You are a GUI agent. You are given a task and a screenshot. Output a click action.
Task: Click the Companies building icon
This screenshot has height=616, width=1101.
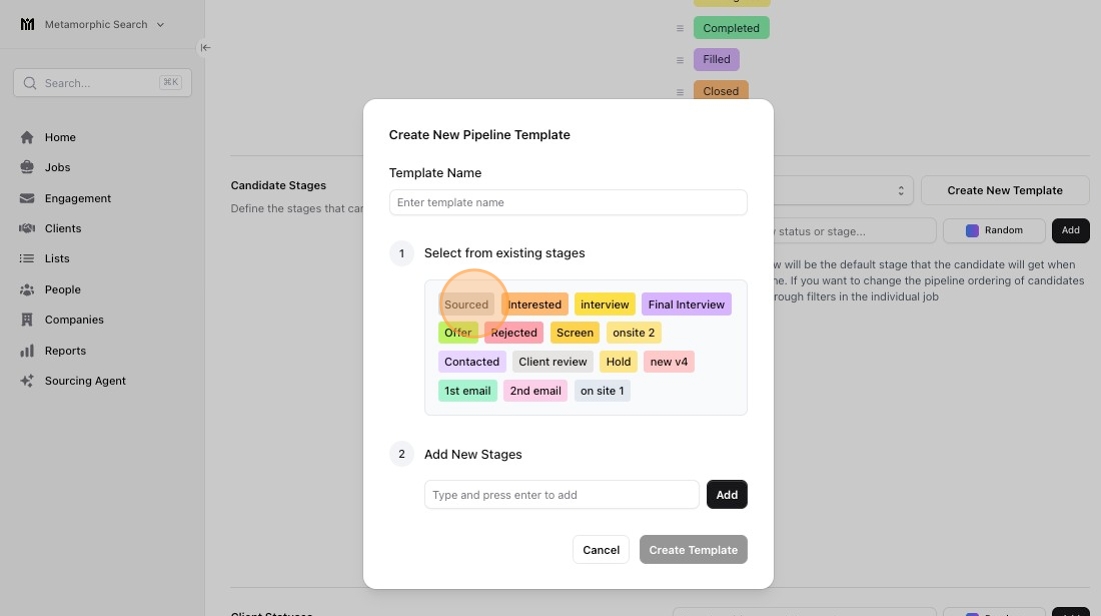(27, 320)
